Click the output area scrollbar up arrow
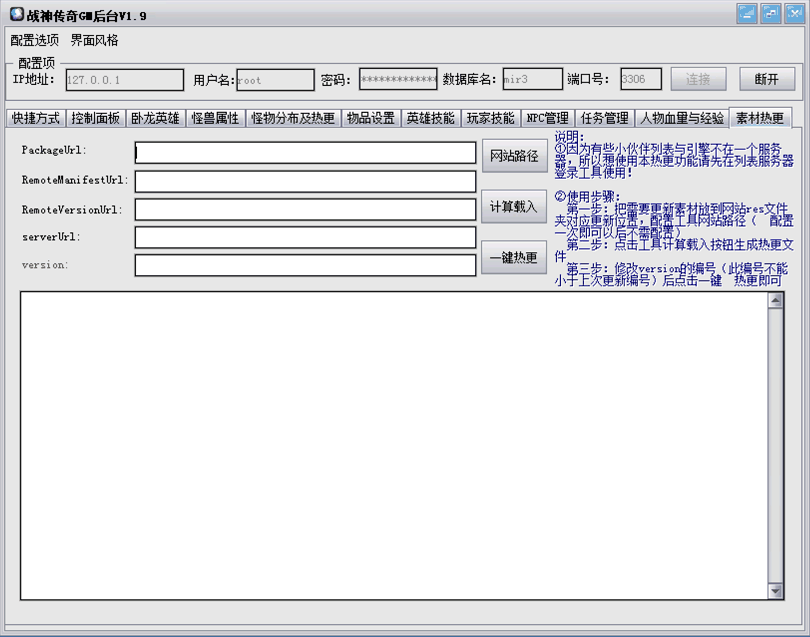This screenshot has height=637, width=810. point(775,301)
